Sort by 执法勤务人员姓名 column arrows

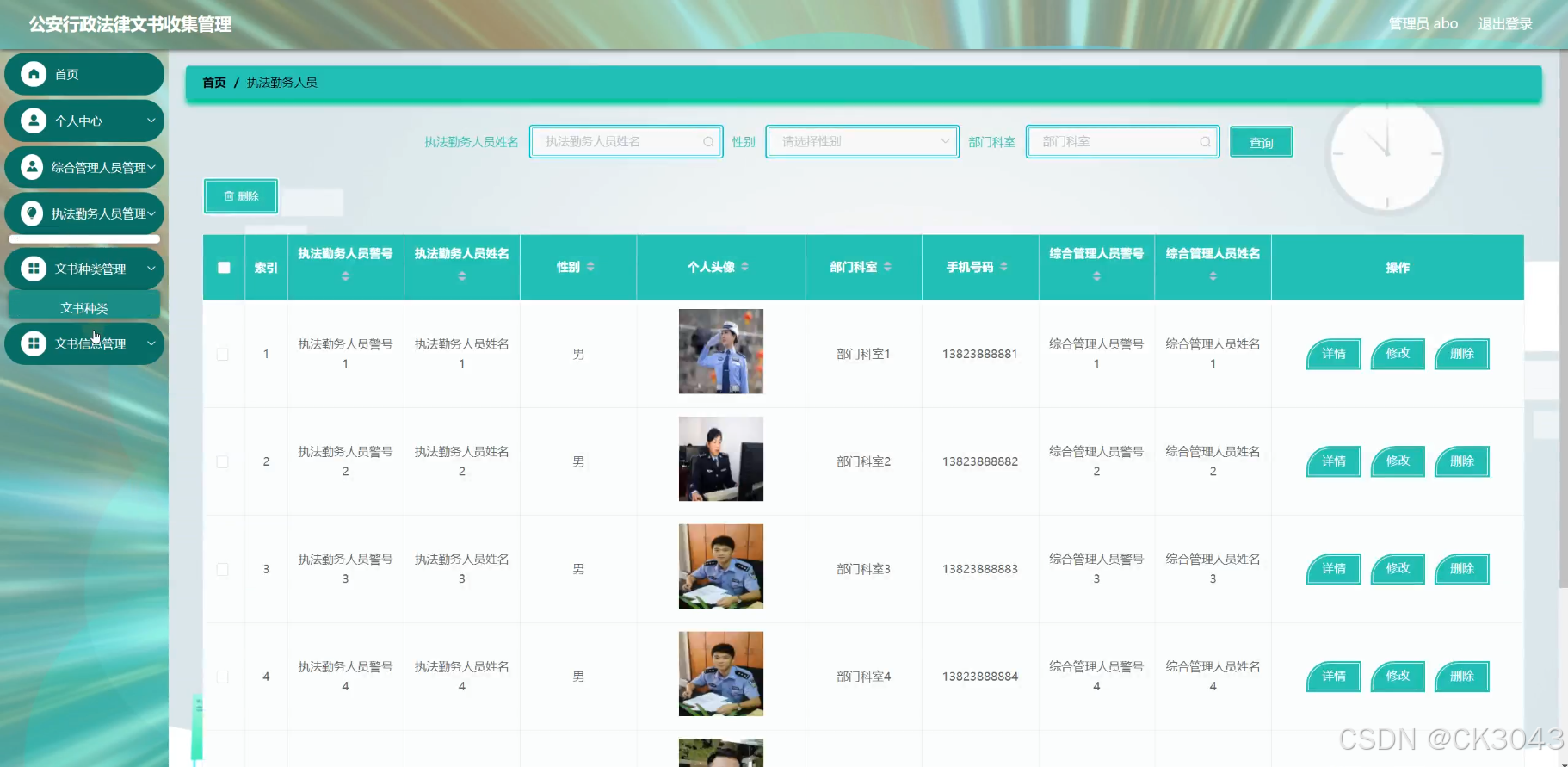coord(462,276)
